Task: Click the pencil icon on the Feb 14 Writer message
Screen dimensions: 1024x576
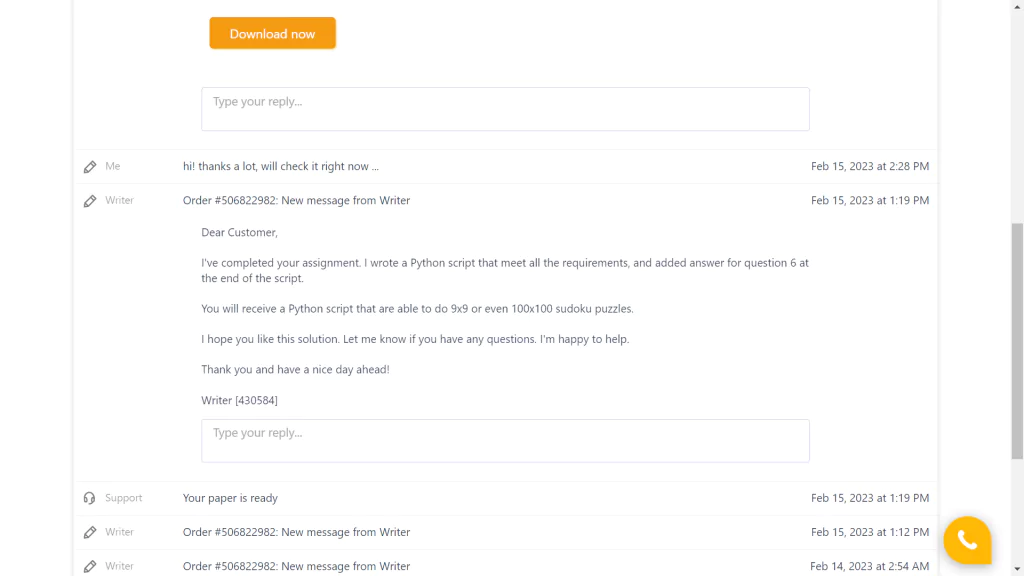Action: click(x=89, y=567)
